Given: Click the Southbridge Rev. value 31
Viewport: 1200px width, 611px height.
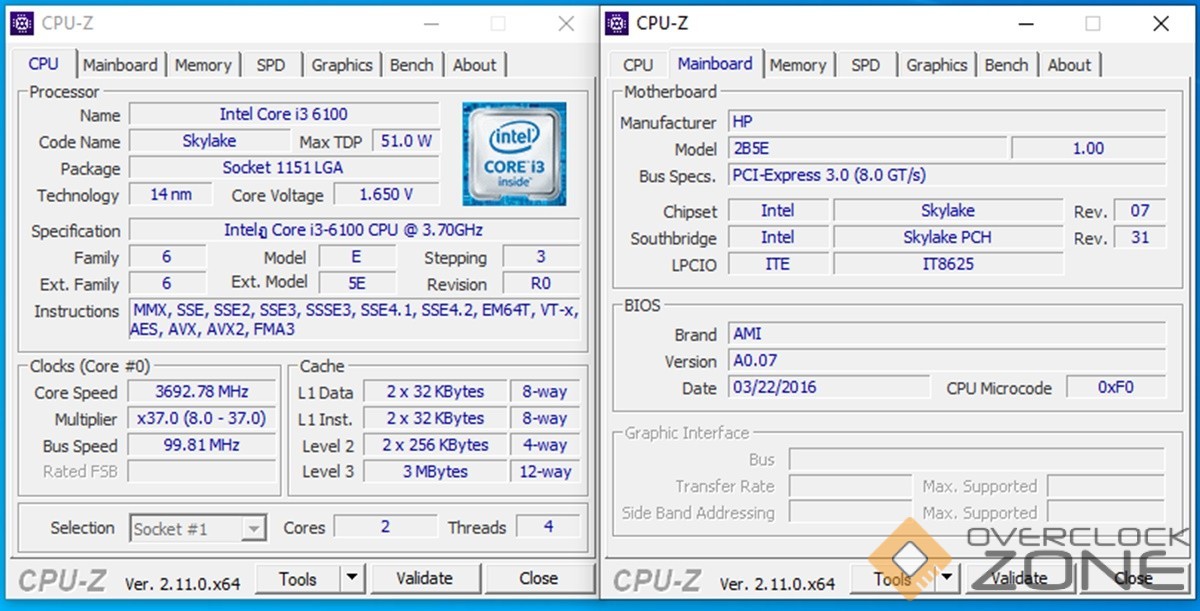Looking at the screenshot, I should click(1140, 237).
